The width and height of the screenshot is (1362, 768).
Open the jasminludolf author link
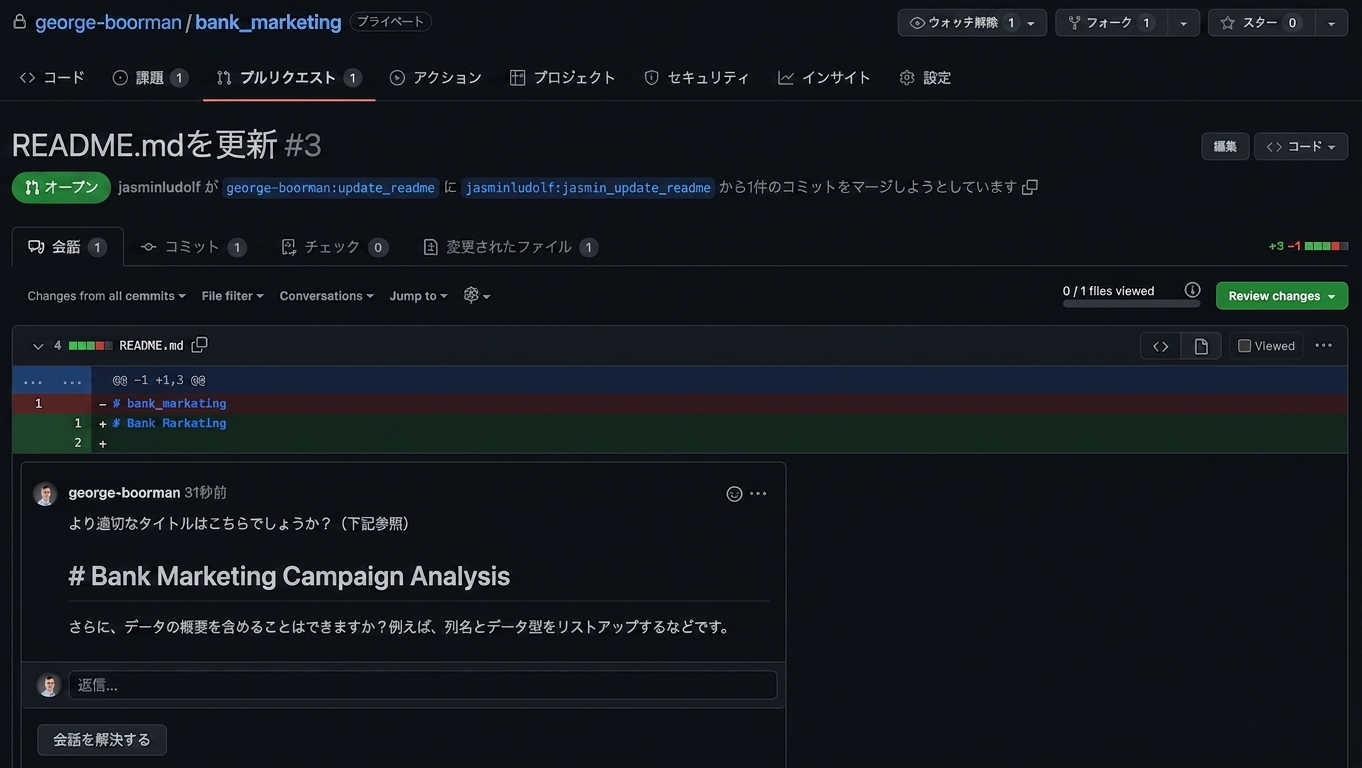coord(159,187)
